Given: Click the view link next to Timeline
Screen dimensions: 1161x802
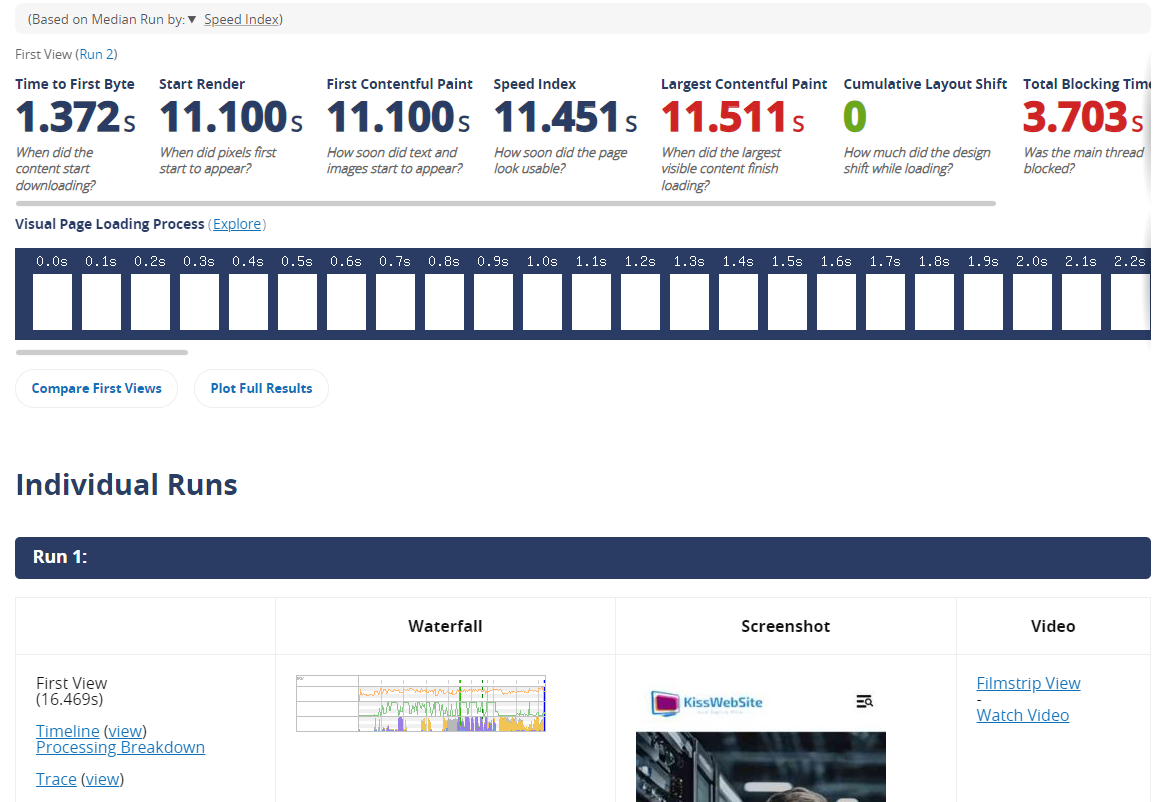Looking at the screenshot, I should tap(125, 731).
